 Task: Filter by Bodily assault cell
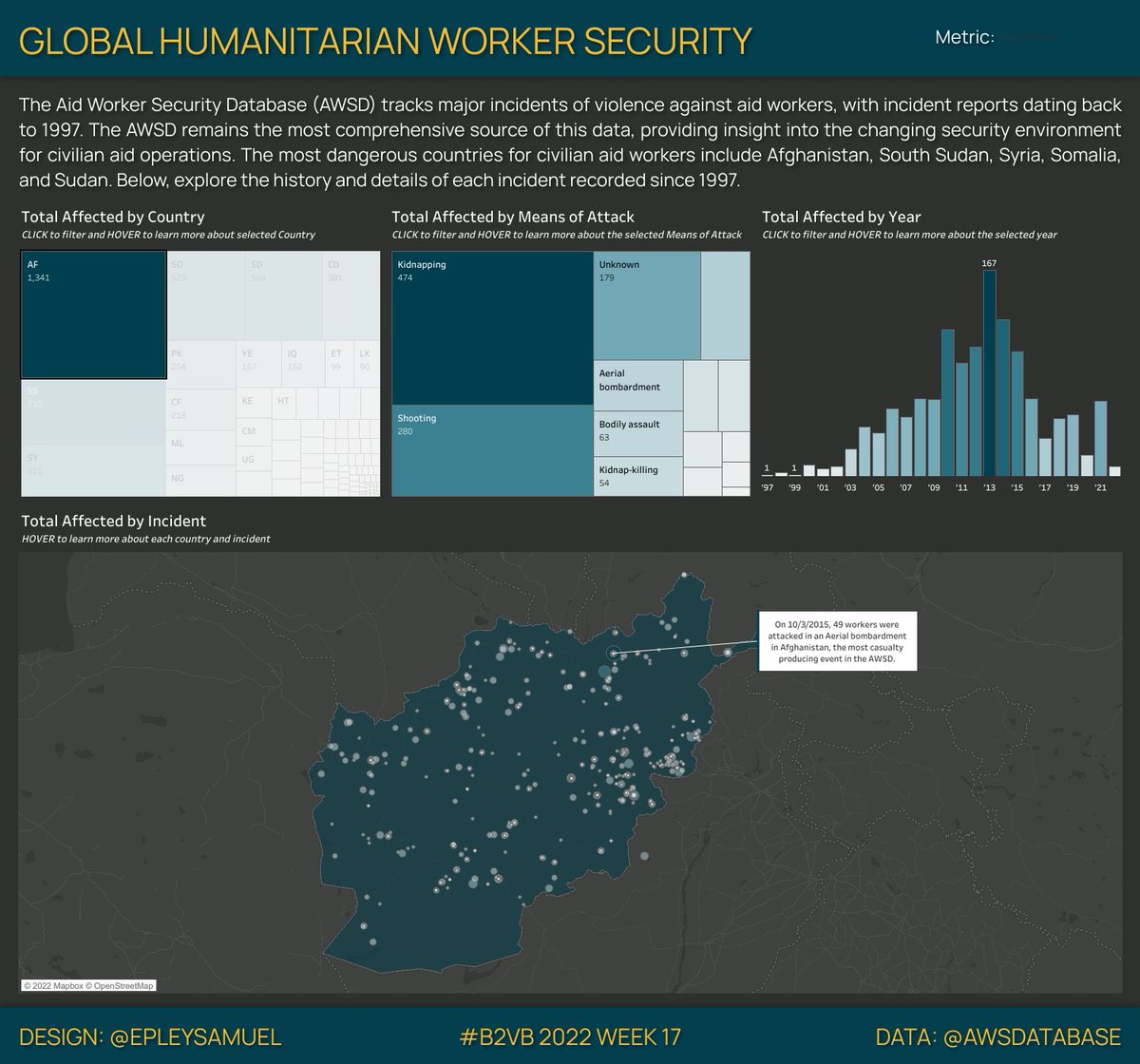[638, 433]
